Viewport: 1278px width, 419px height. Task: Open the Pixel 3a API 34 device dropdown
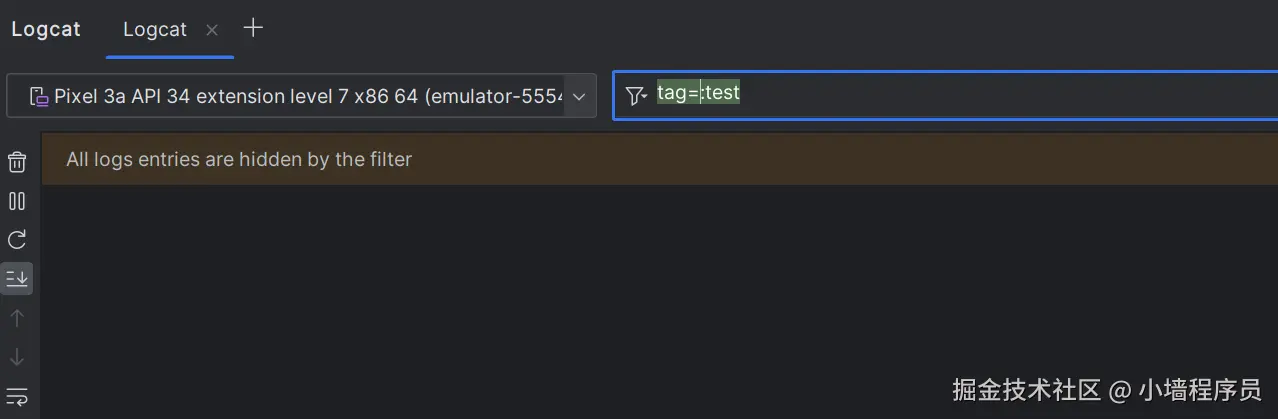click(x=300, y=96)
